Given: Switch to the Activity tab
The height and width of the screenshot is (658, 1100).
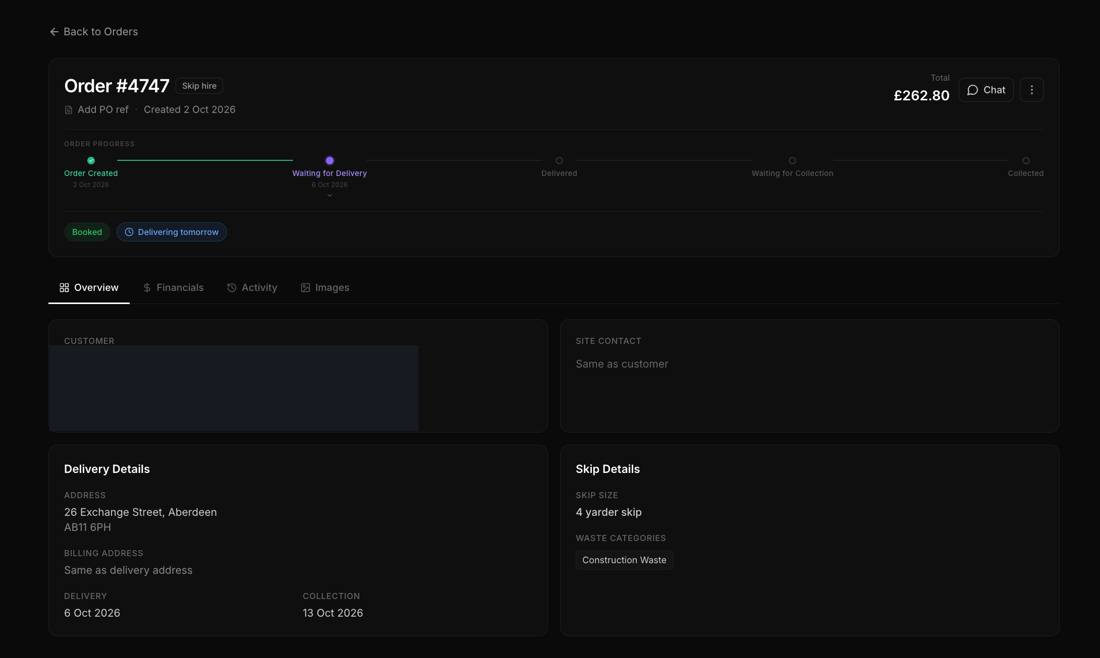Looking at the screenshot, I should point(252,288).
